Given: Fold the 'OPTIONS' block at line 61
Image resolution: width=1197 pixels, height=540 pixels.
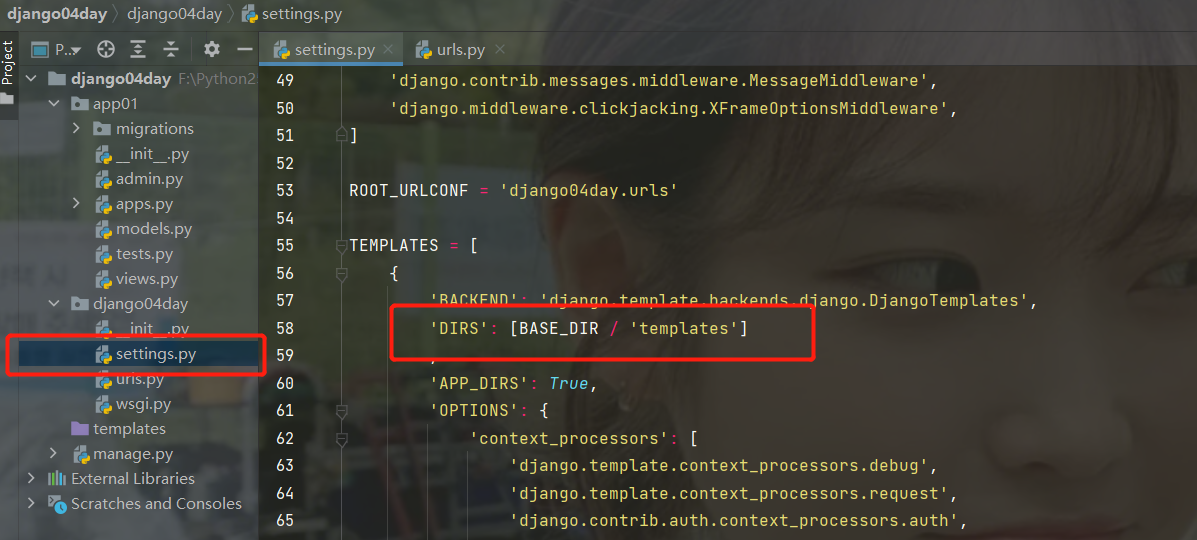Looking at the screenshot, I should (x=341, y=411).
